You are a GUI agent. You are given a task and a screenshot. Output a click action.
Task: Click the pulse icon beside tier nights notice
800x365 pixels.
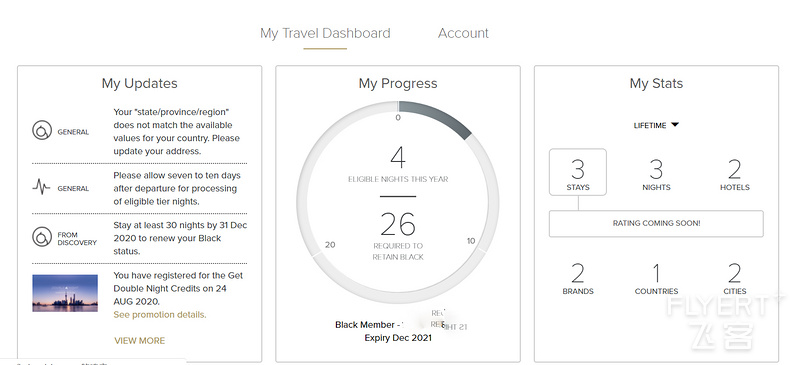[41, 188]
